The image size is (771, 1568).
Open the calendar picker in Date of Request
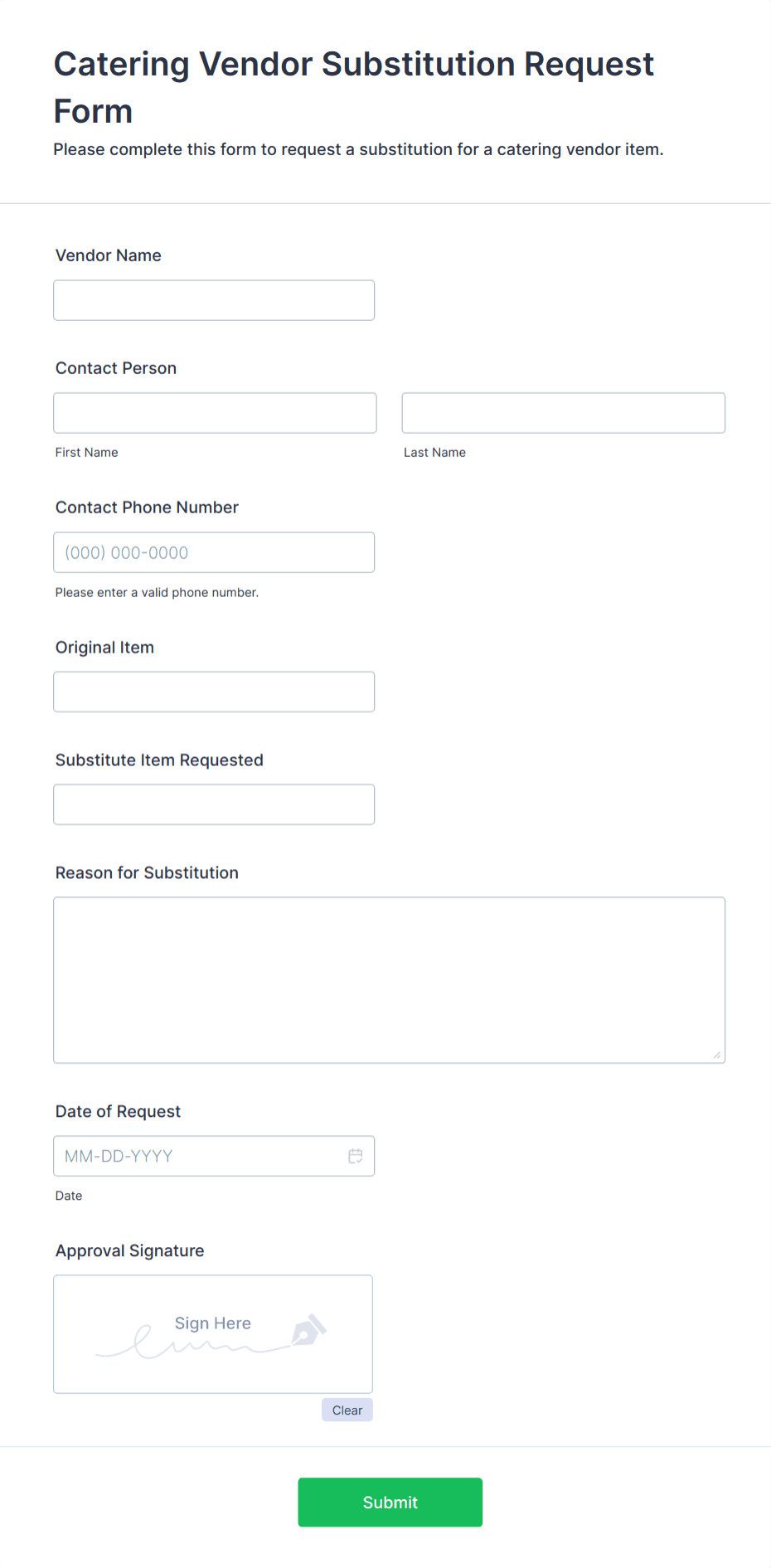(356, 1155)
